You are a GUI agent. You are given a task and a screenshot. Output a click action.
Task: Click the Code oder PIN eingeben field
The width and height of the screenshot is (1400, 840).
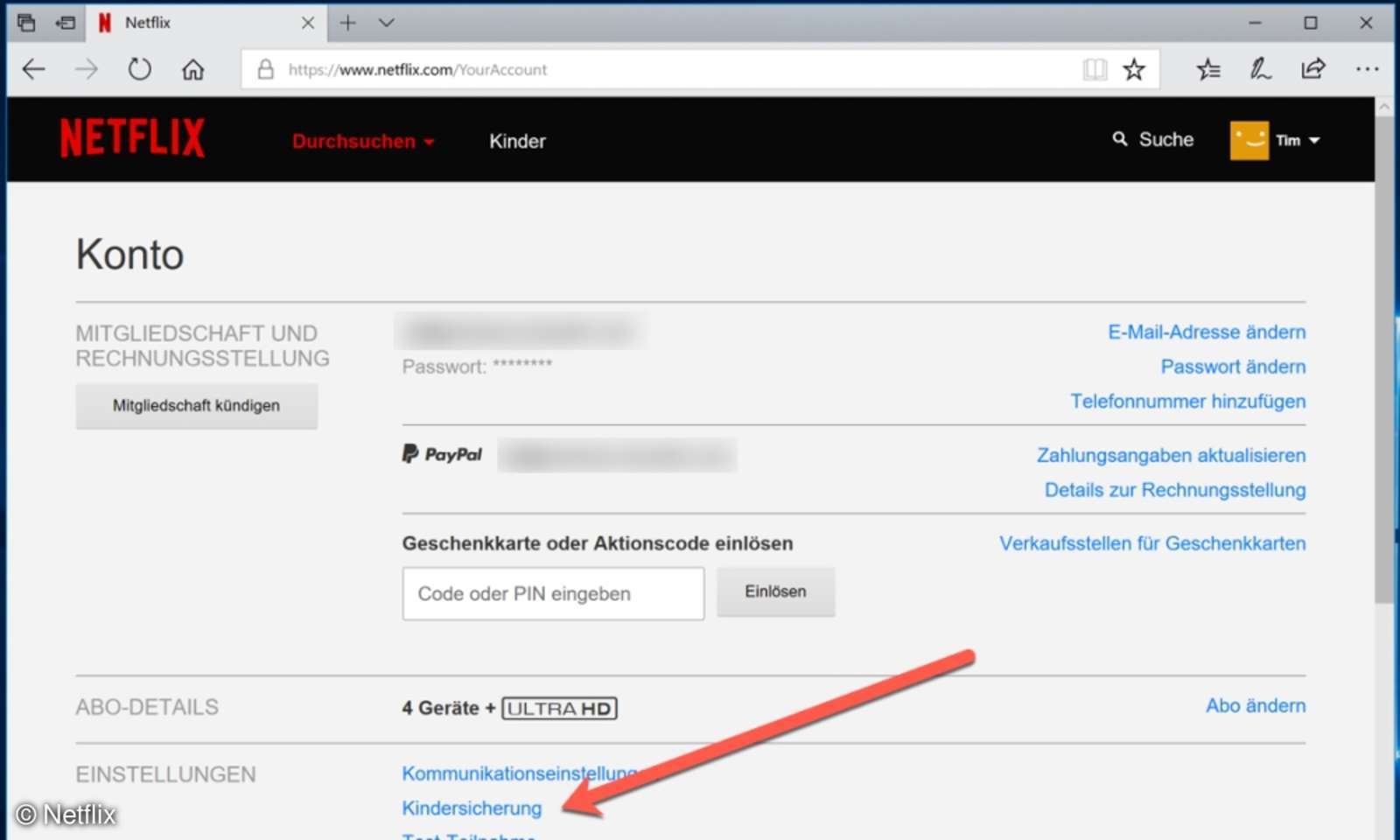(552, 593)
